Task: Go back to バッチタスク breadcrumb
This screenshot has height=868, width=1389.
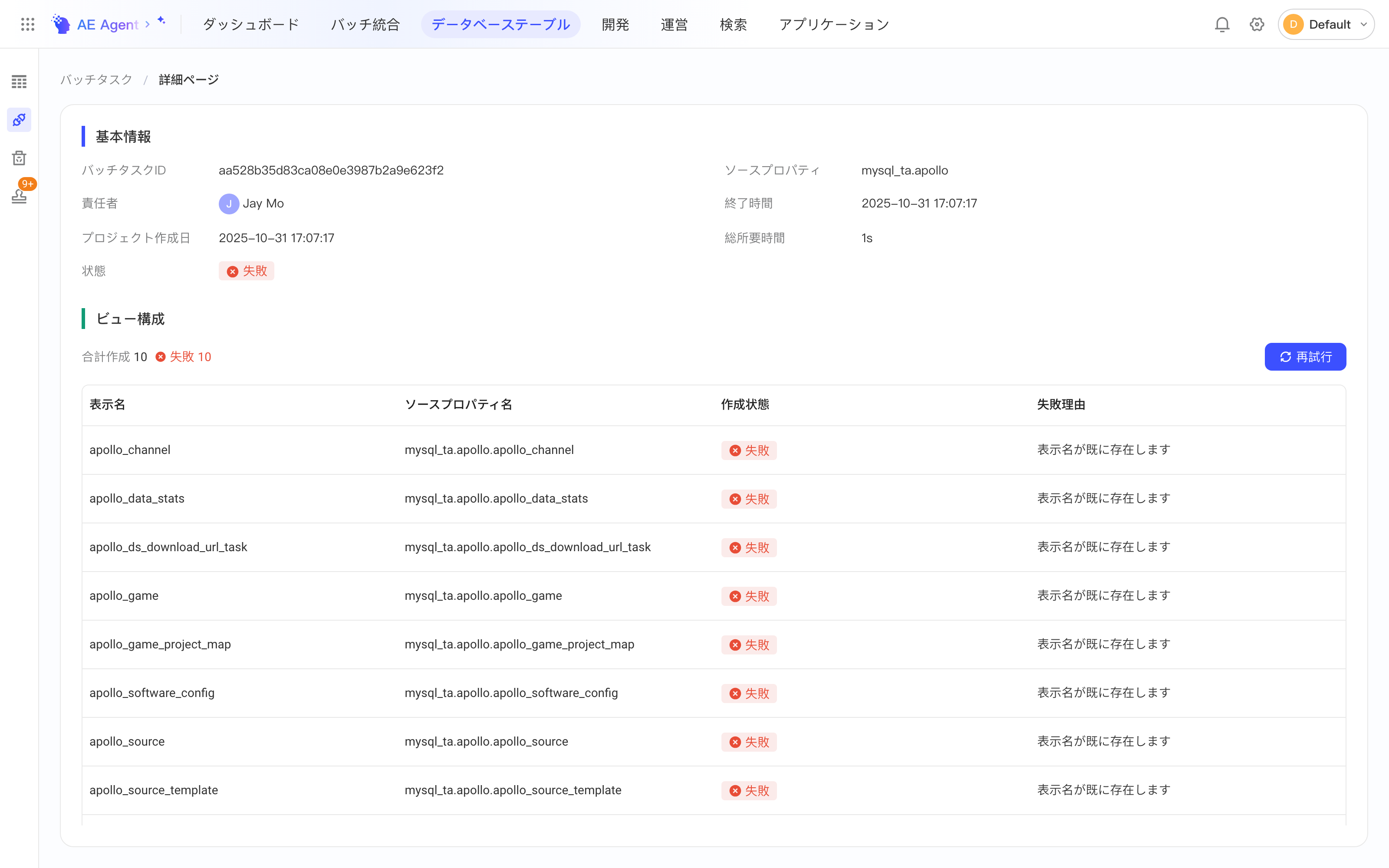Action: tap(96, 79)
